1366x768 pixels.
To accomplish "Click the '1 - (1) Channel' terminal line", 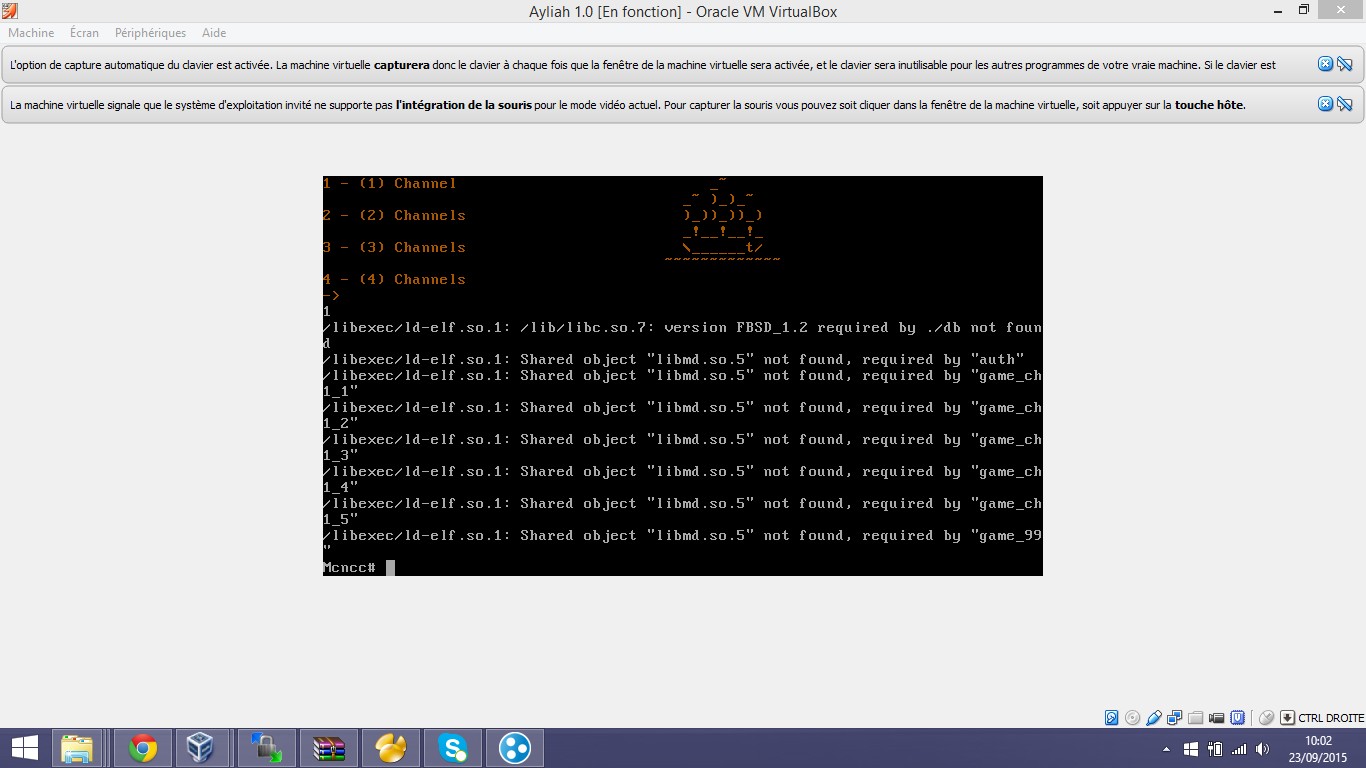I will [390, 184].
